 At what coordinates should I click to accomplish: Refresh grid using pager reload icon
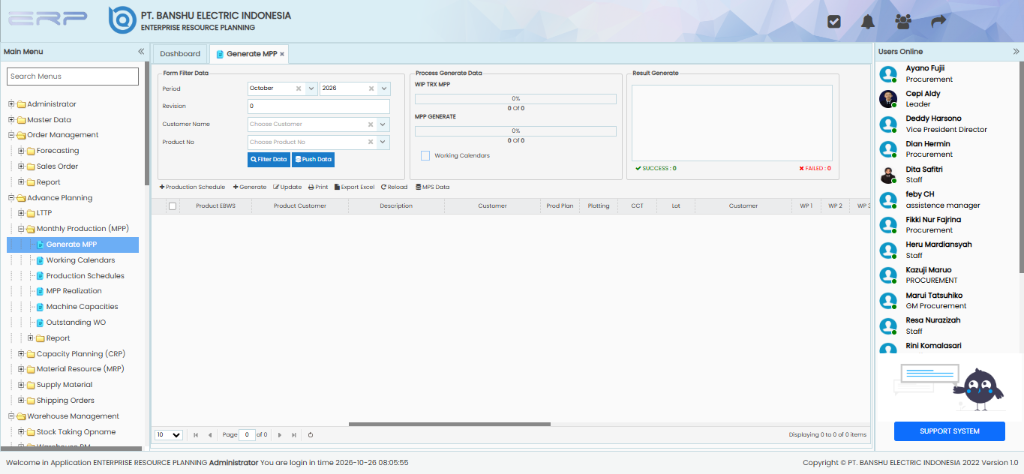310,435
